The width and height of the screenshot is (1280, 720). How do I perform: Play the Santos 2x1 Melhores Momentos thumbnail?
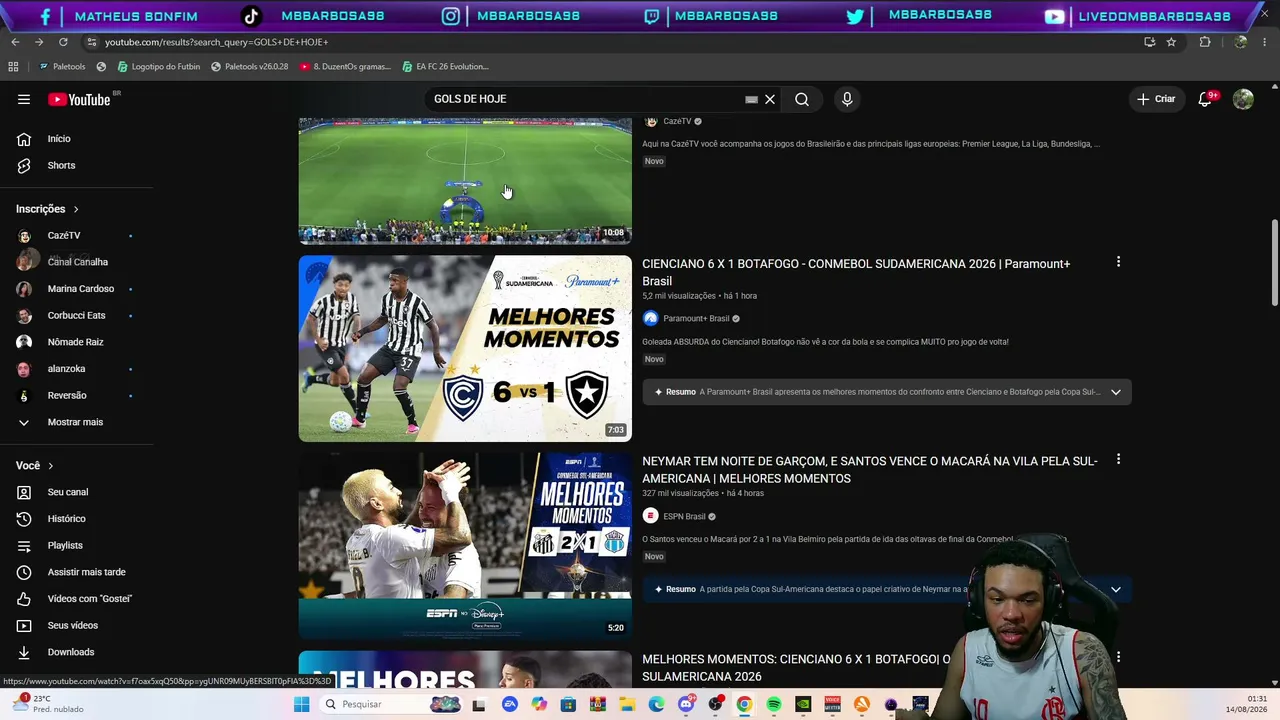click(465, 546)
